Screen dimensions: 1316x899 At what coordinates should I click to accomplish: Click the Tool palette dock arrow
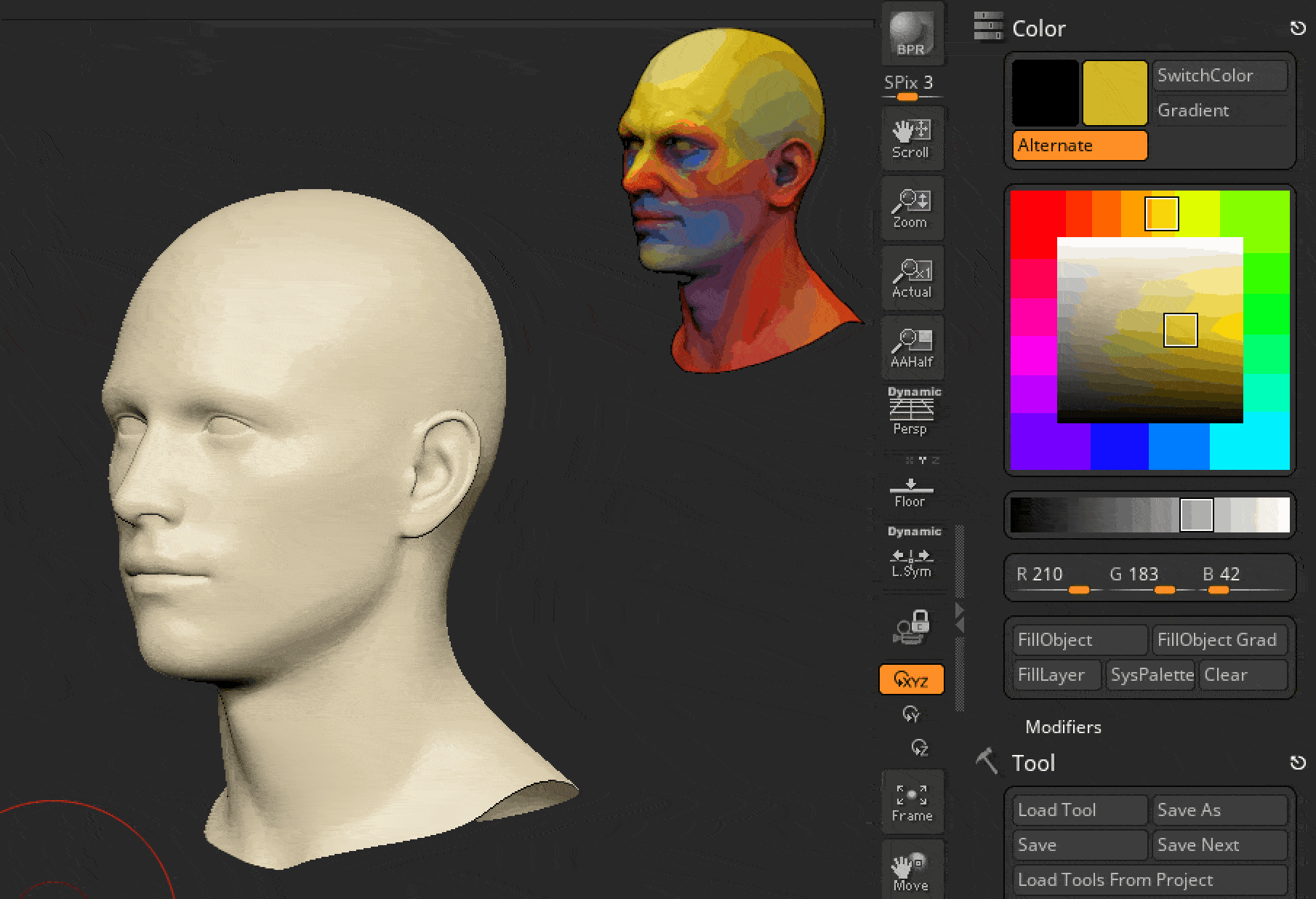(x=1298, y=762)
